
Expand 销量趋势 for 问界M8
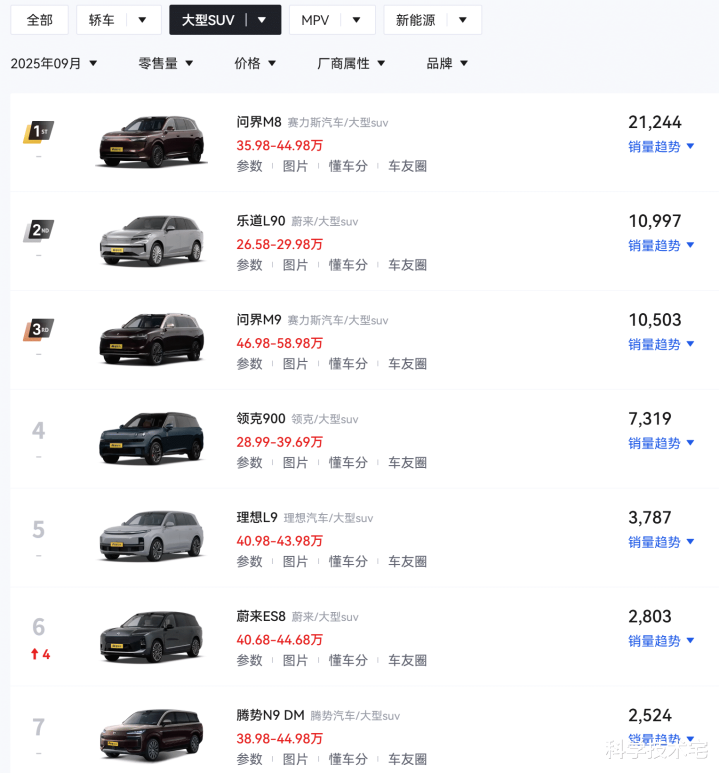point(661,146)
